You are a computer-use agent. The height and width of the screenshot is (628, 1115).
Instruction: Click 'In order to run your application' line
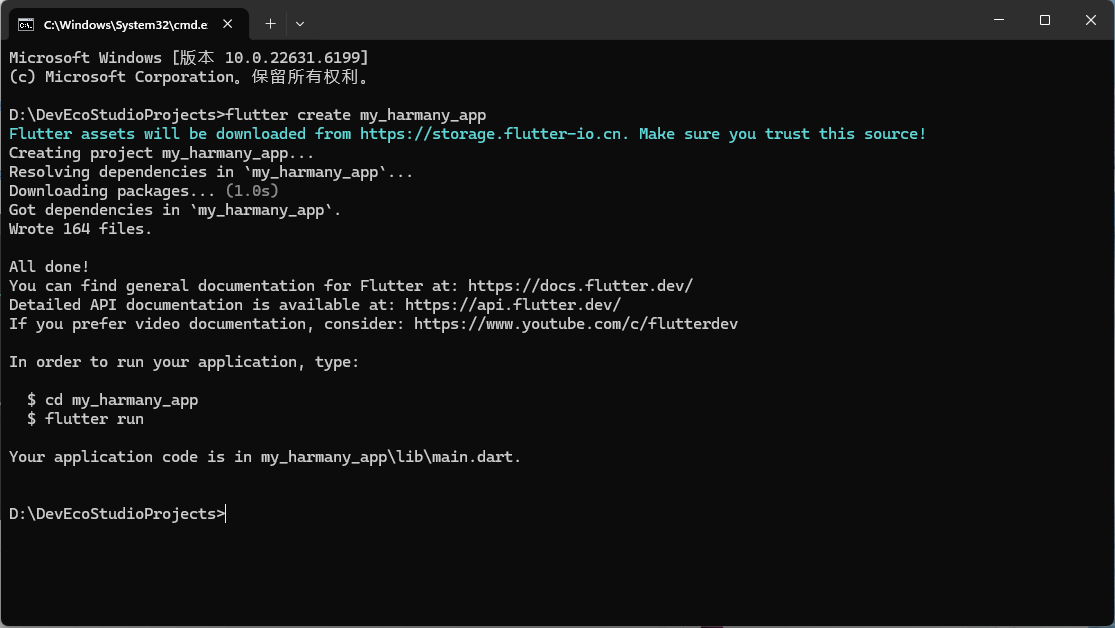click(184, 362)
